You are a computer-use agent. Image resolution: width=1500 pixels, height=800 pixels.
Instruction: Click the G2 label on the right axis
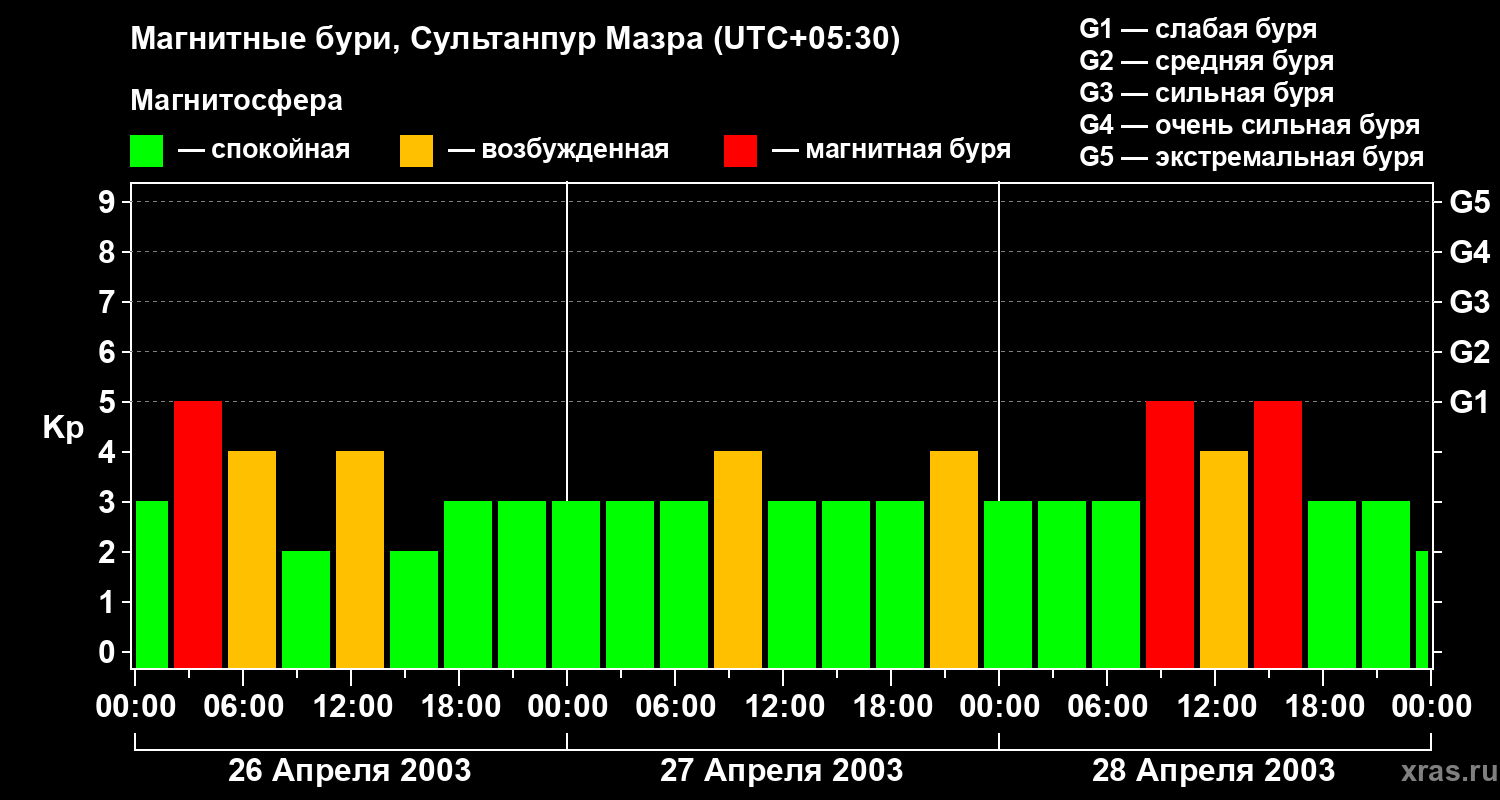(1469, 353)
